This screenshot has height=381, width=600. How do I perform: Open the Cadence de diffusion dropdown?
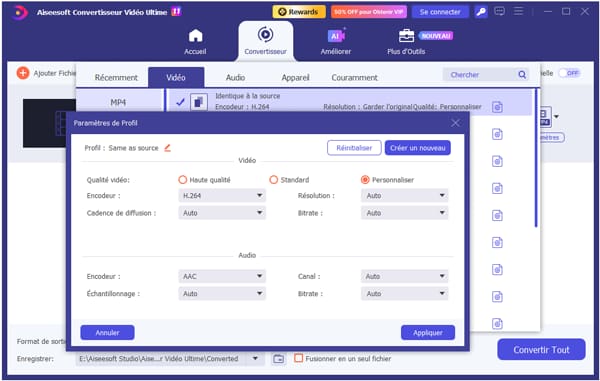point(222,213)
